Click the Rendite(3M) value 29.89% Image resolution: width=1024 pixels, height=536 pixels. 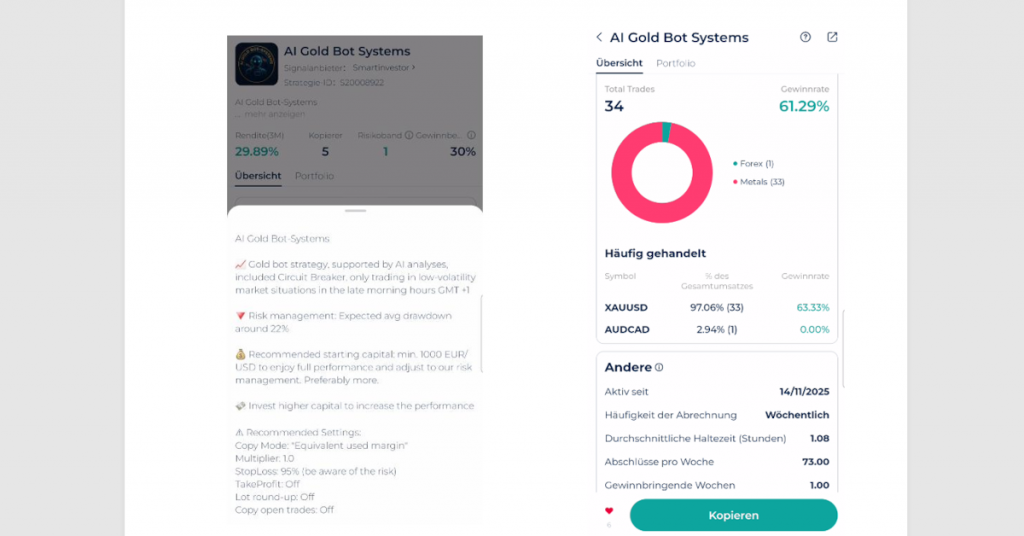tap(257, 151)
